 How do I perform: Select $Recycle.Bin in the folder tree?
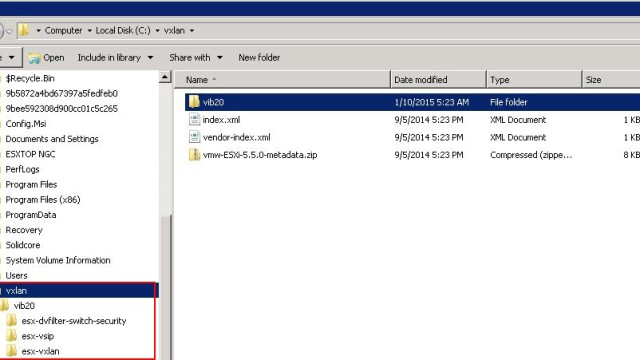pyautogui.click(x=30, y=78)
